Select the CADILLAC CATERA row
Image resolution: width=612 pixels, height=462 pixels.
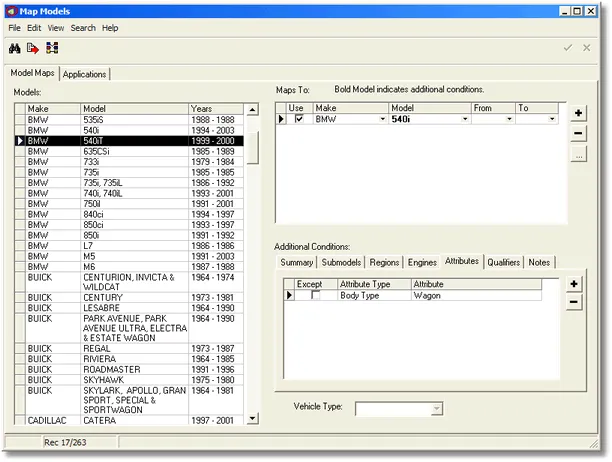[x=129, y=421]
